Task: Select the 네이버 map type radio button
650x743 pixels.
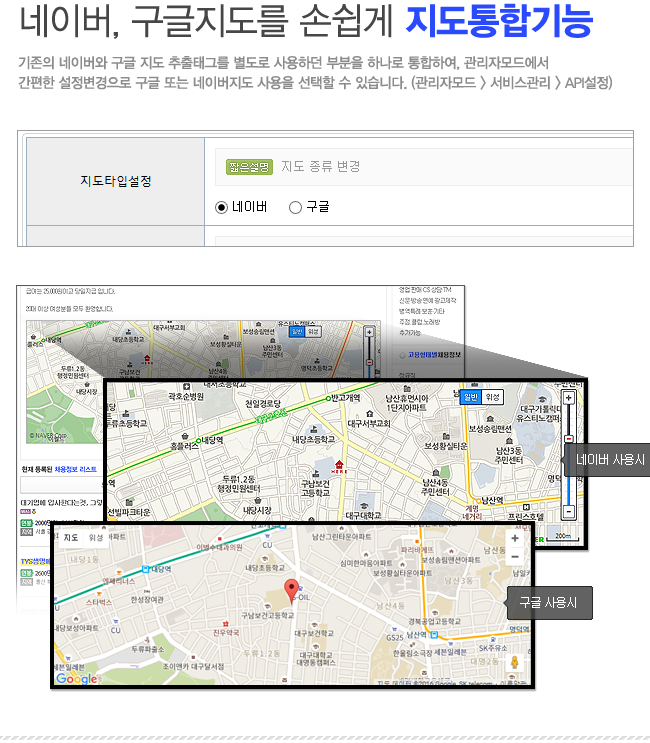Action: click(x=221, y=208)
